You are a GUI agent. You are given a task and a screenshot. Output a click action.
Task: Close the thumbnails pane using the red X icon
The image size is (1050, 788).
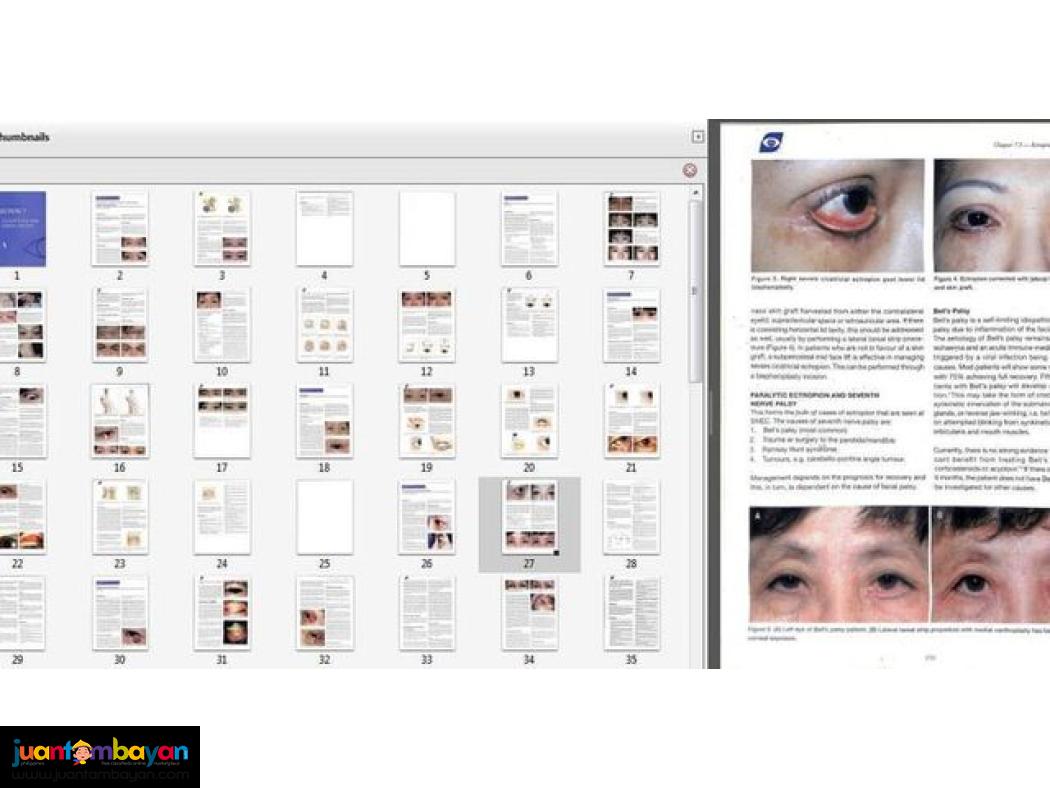(690, 171)
